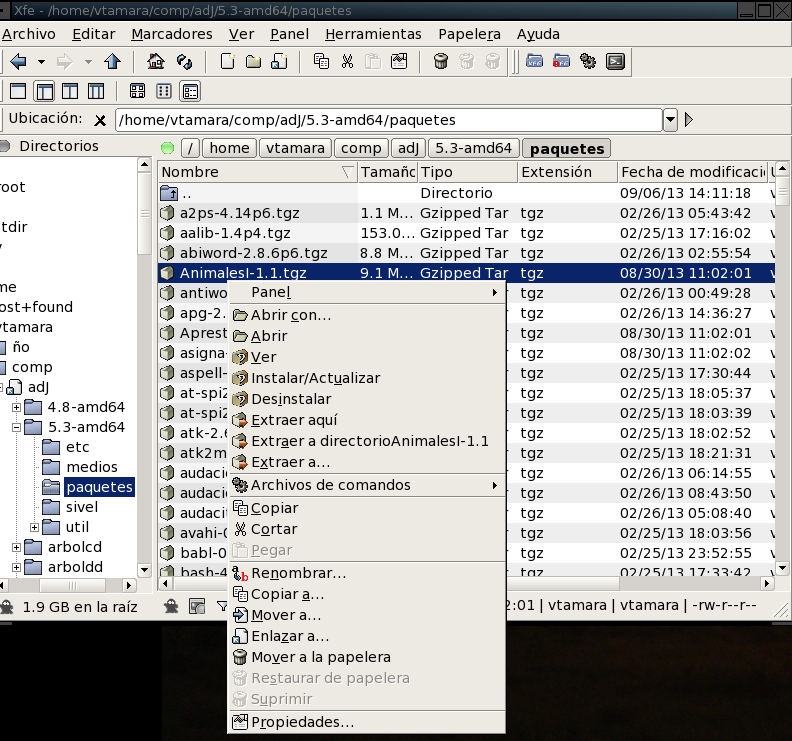Jump to vtamara path button
Image resolution: width=792 pixels, height=741 pixels.
[x=295, y=149]
